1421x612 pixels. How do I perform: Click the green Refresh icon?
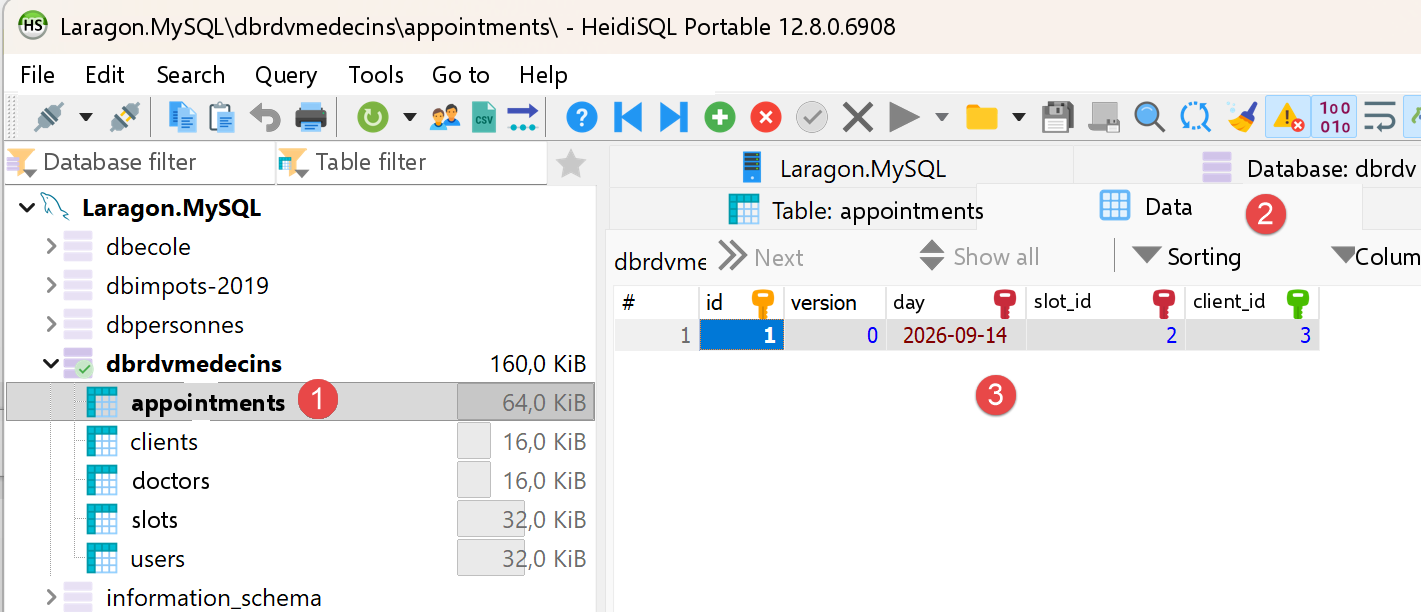coord(373,118)
